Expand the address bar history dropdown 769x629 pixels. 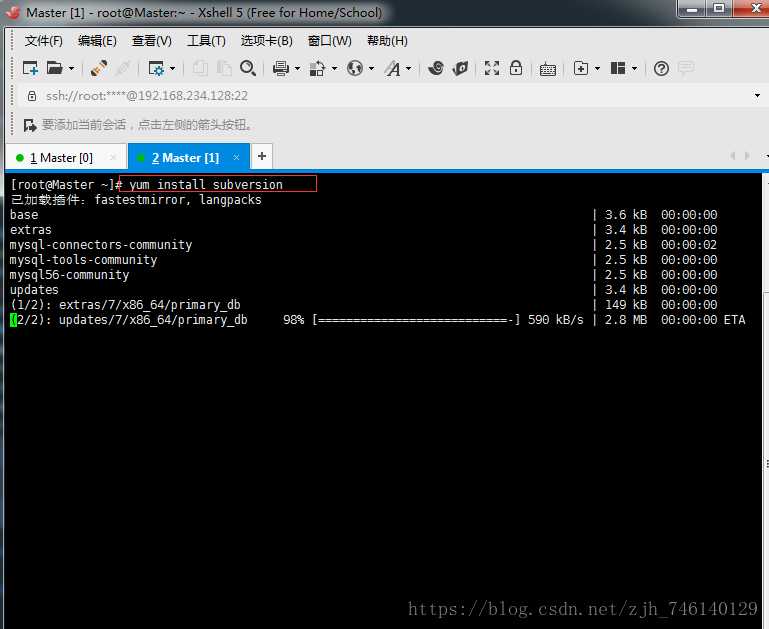tap(757, 96)
